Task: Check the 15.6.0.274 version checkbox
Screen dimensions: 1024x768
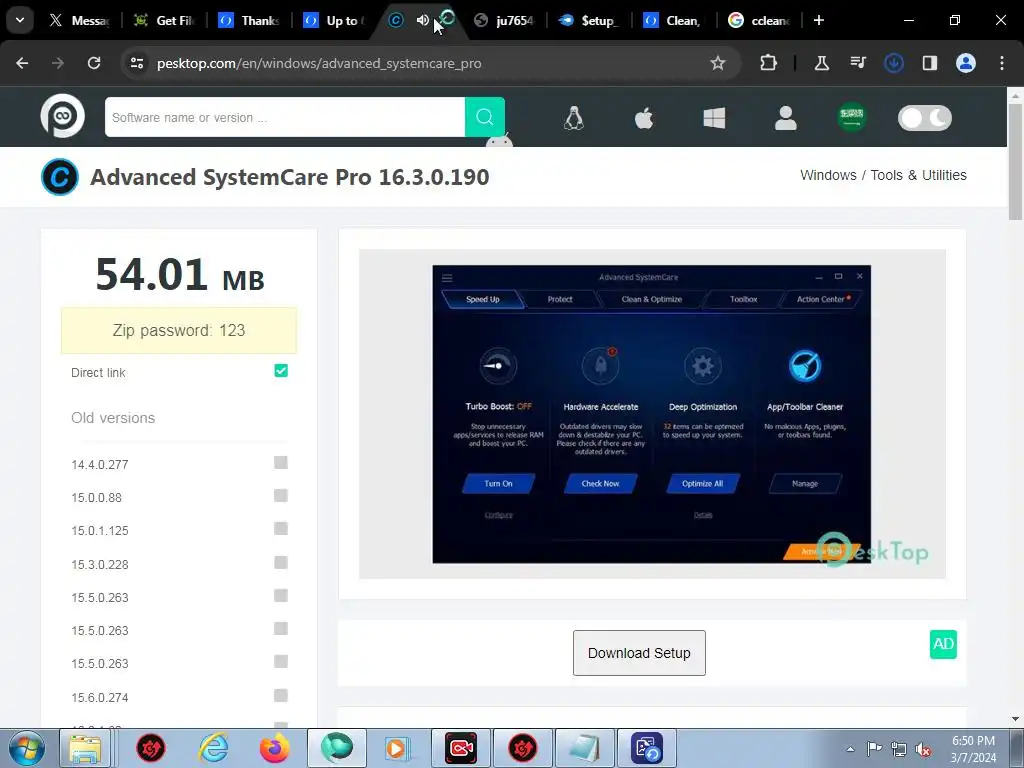Action: pyautogui.click(x=281, y=696)
